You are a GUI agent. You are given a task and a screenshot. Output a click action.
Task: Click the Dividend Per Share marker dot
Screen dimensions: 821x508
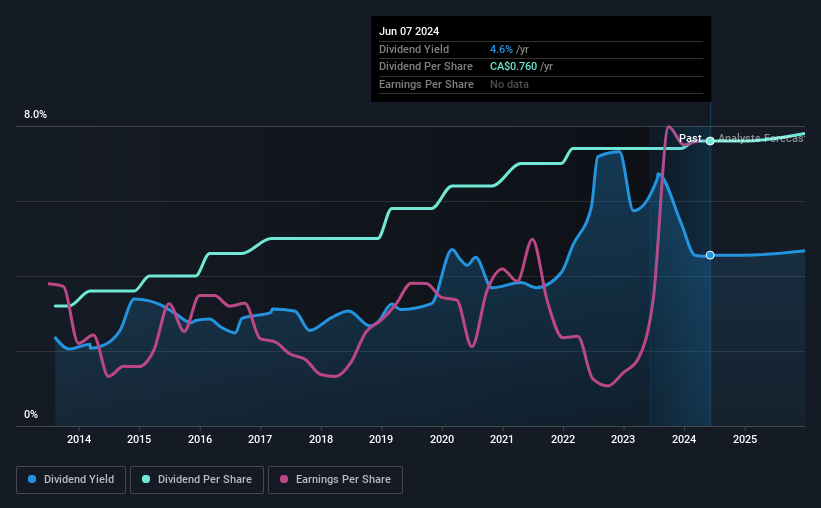tap(710, 141)
